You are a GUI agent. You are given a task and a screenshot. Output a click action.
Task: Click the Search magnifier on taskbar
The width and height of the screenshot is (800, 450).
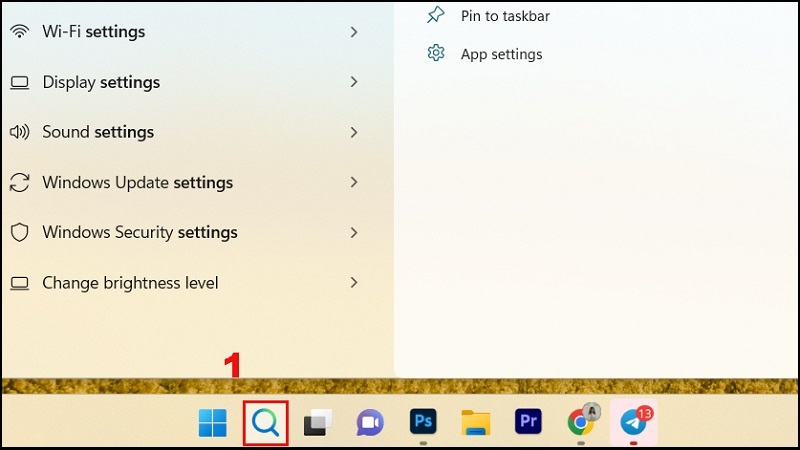click(266, 423)
